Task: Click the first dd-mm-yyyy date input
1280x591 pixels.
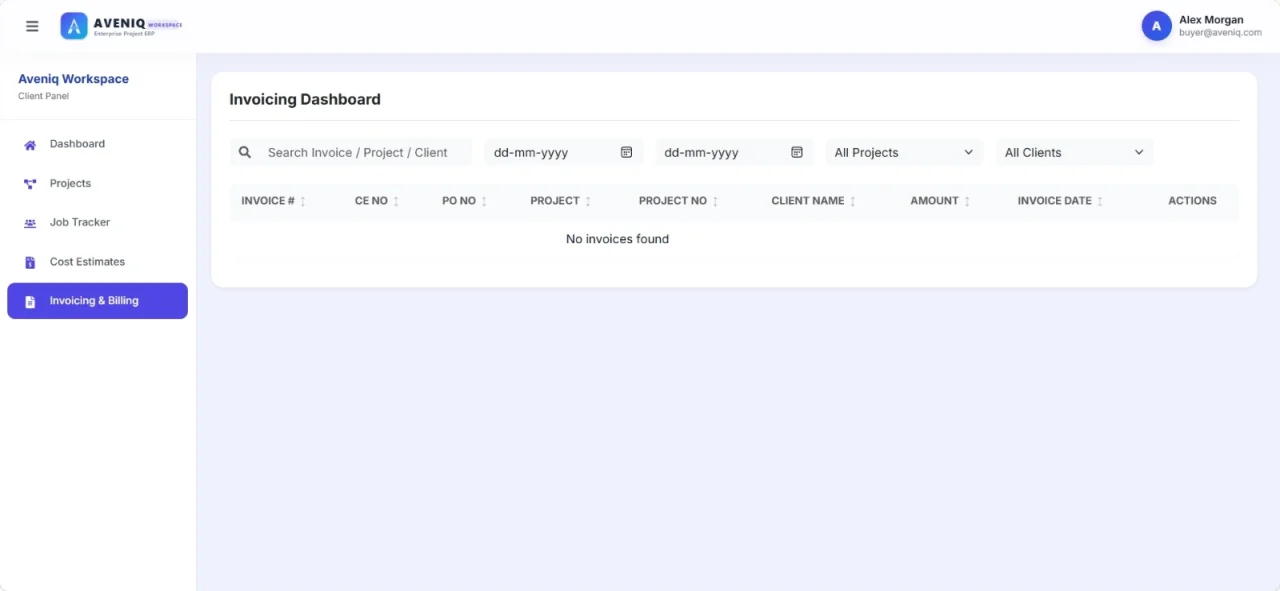Action: [x=564, y=153]
